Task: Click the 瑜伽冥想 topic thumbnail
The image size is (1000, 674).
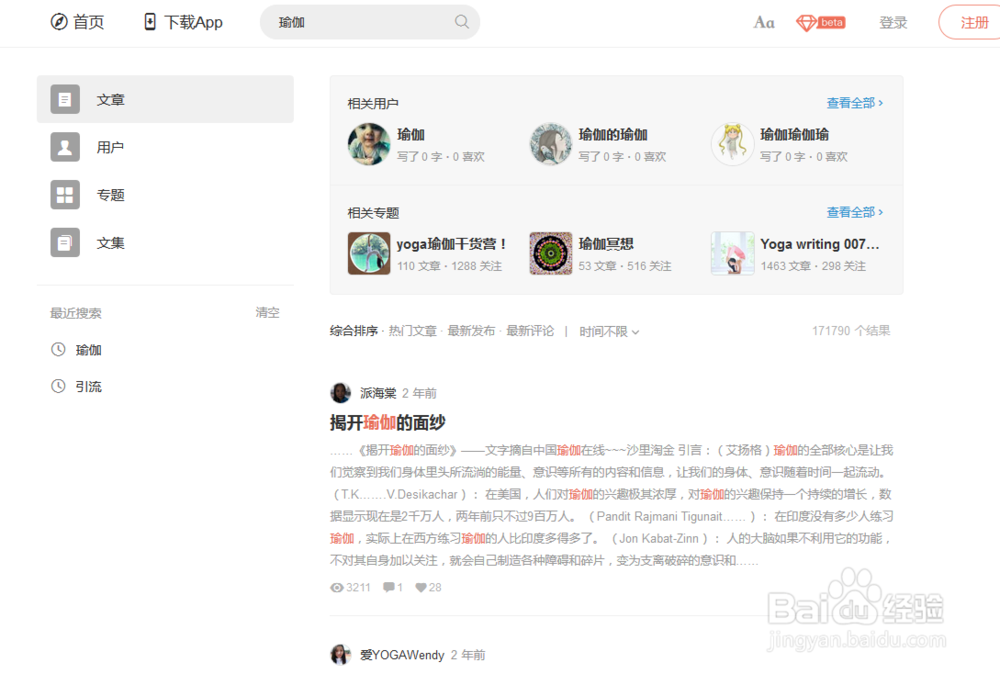Action: pyautogui.click(x=550, y=253)
